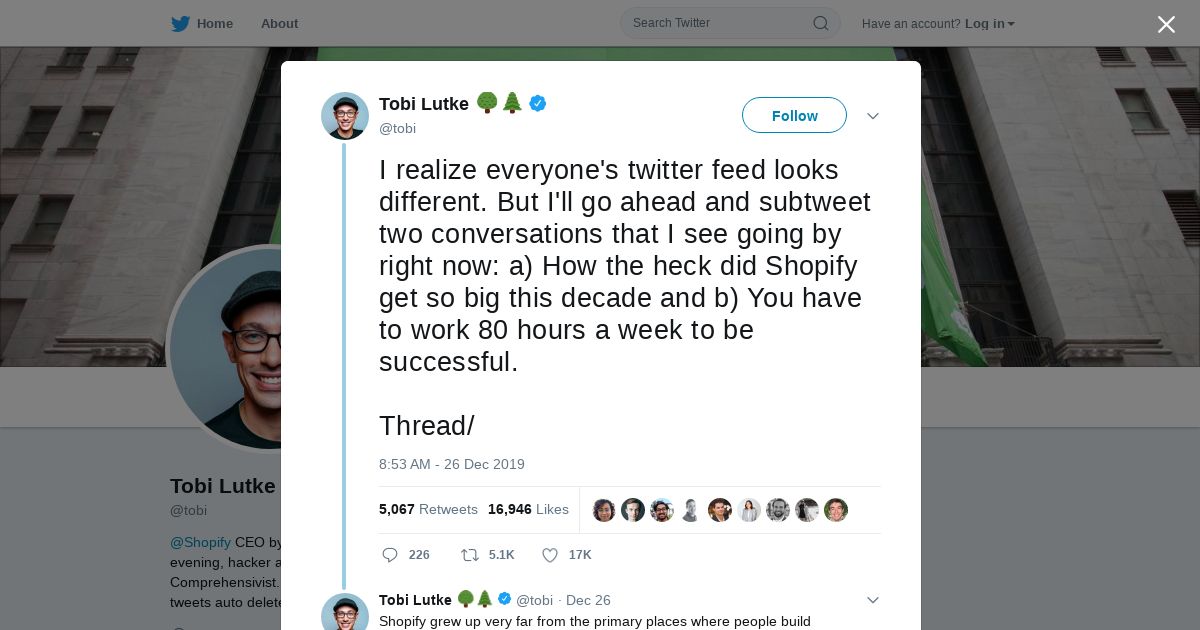
Task: View the 5,067 Retweets list
Action: (x=428, y=509)
